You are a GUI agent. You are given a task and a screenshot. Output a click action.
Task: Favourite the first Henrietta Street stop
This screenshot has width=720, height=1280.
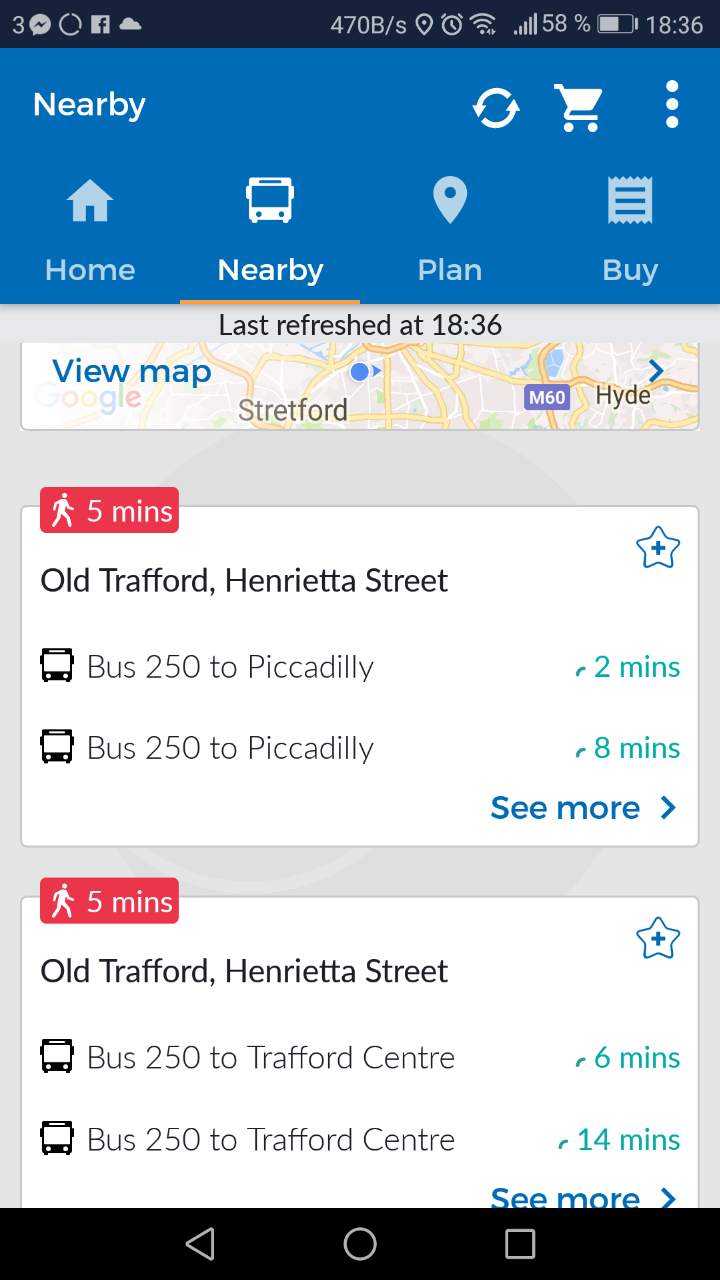pos(658,549)
